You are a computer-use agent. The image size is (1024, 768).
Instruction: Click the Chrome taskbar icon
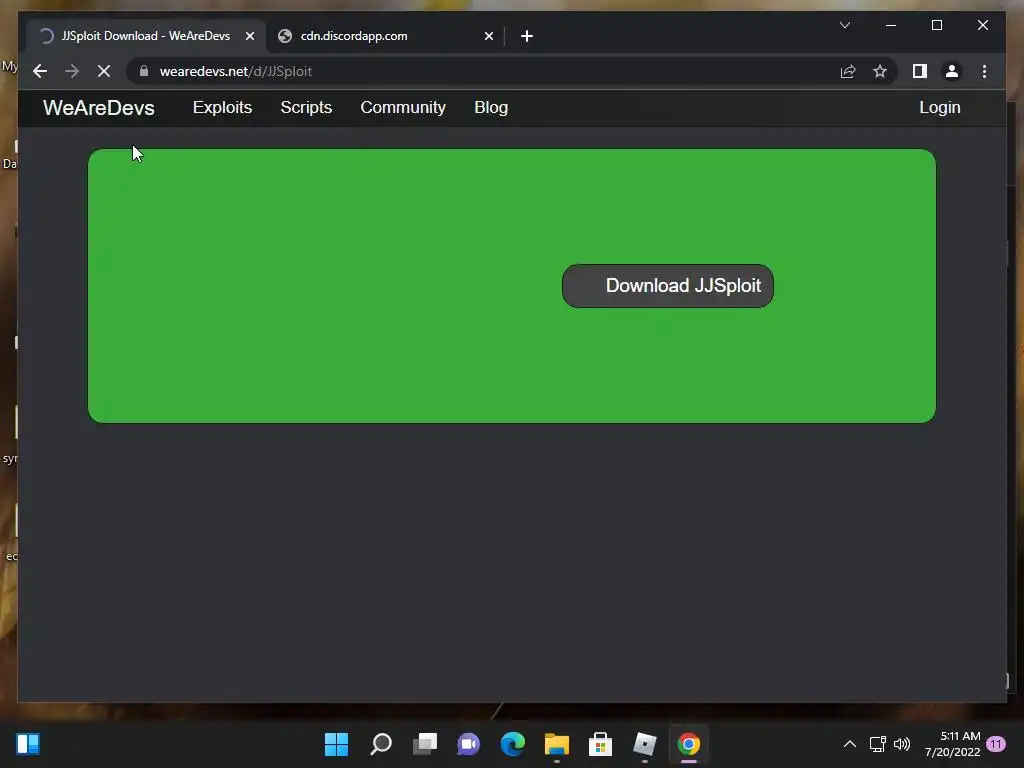tap(688, 744)
